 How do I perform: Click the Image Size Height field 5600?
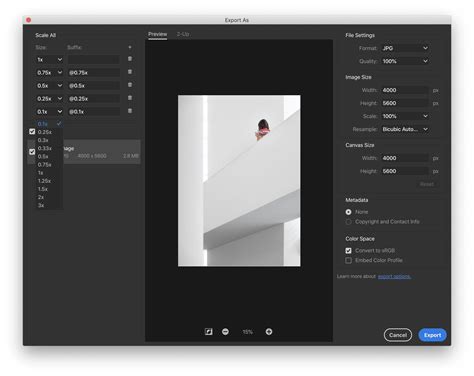coord(405,103)
